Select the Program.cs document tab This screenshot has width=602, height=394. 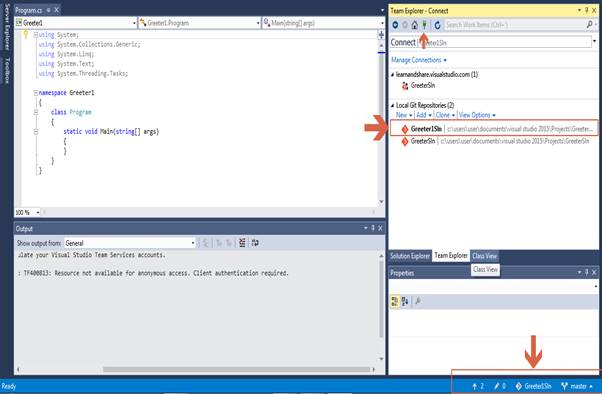(29, 10)
